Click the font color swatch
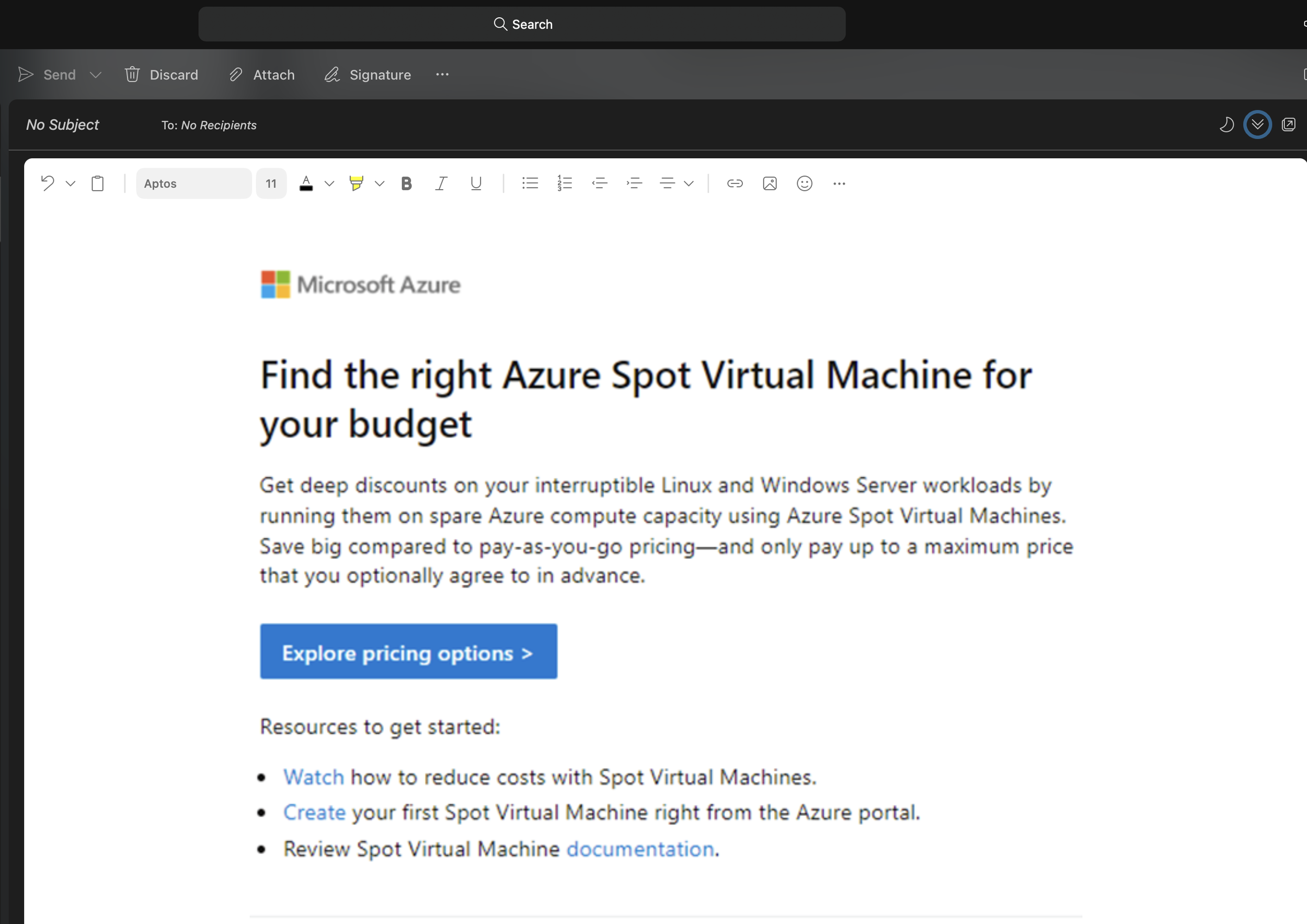Viewport: 1307px width, 924px height. (306, 183)
